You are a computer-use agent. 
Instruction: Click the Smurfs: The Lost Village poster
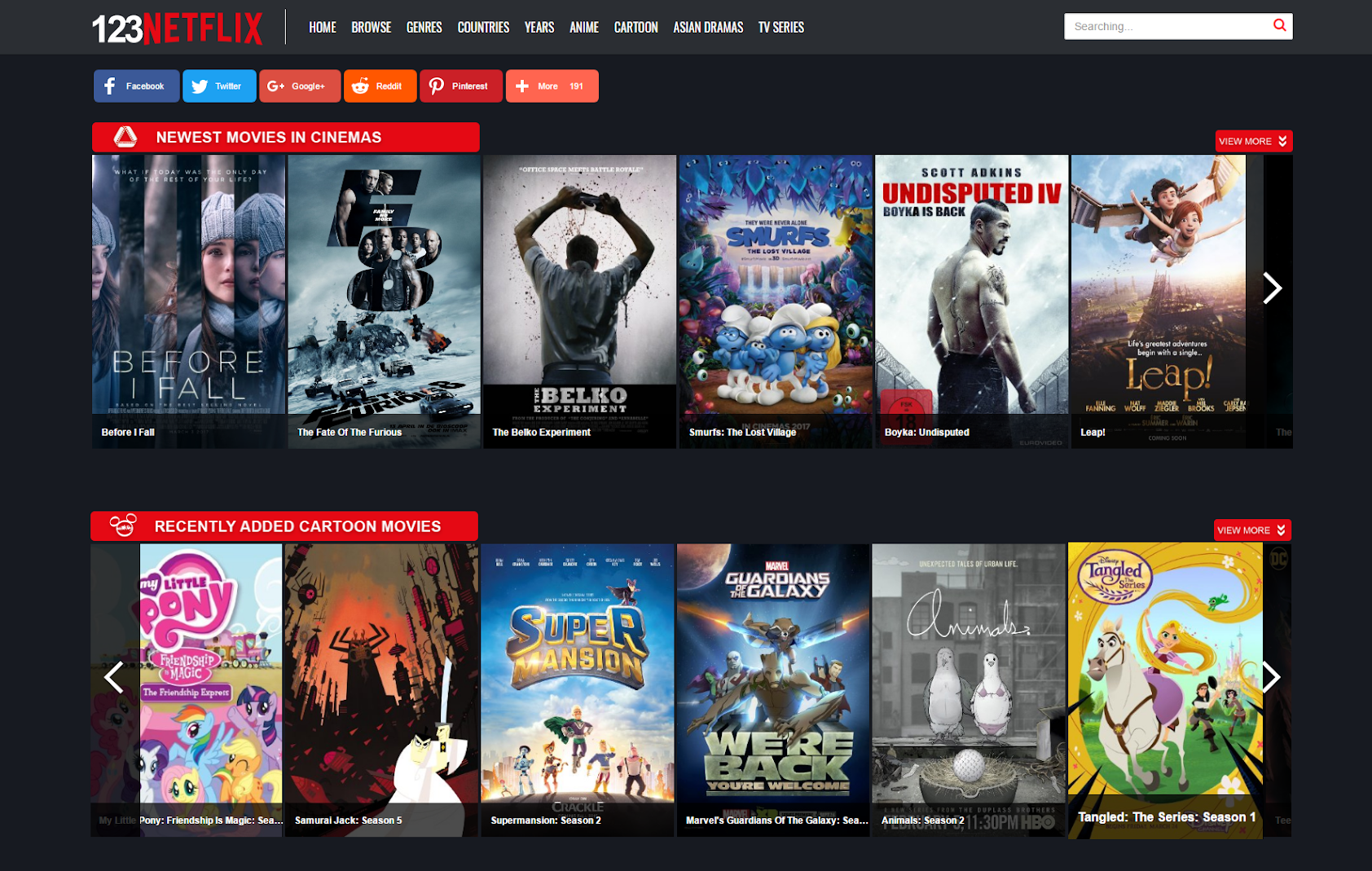point(775,293)
